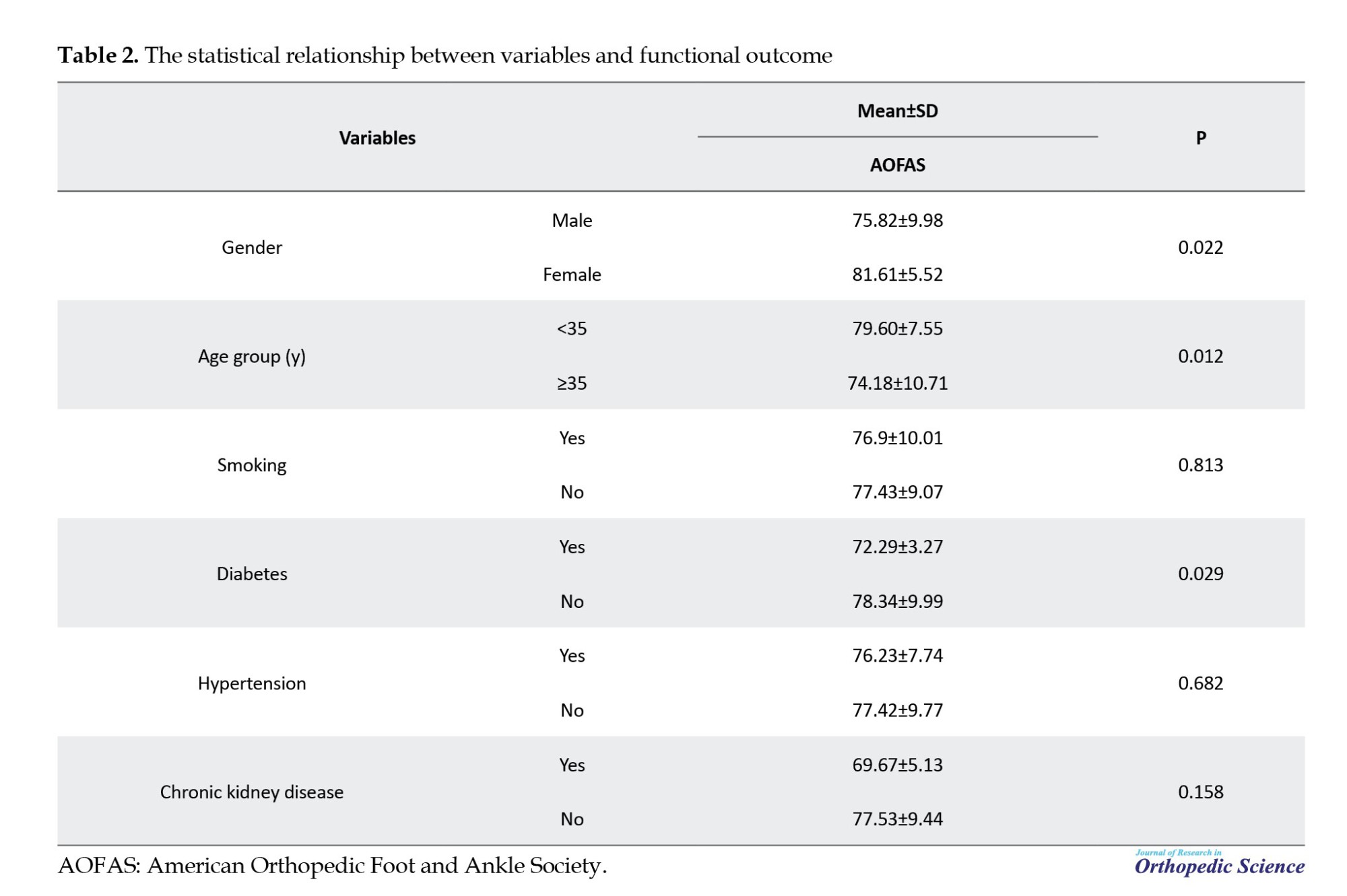Screen dimensions: 1347x896
Task: Click the AOFAS abbreviation footnote text
Action: [332, 866]
